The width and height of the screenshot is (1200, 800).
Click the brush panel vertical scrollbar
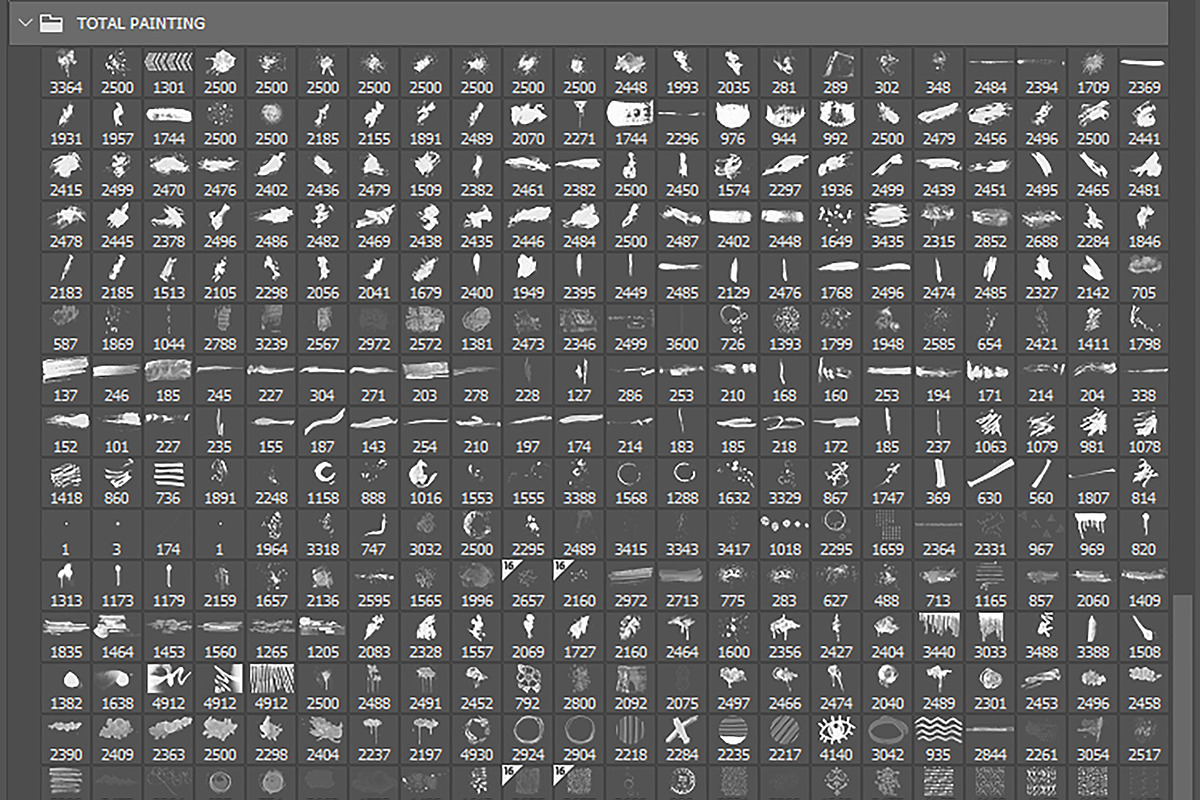coord(1181,697)
